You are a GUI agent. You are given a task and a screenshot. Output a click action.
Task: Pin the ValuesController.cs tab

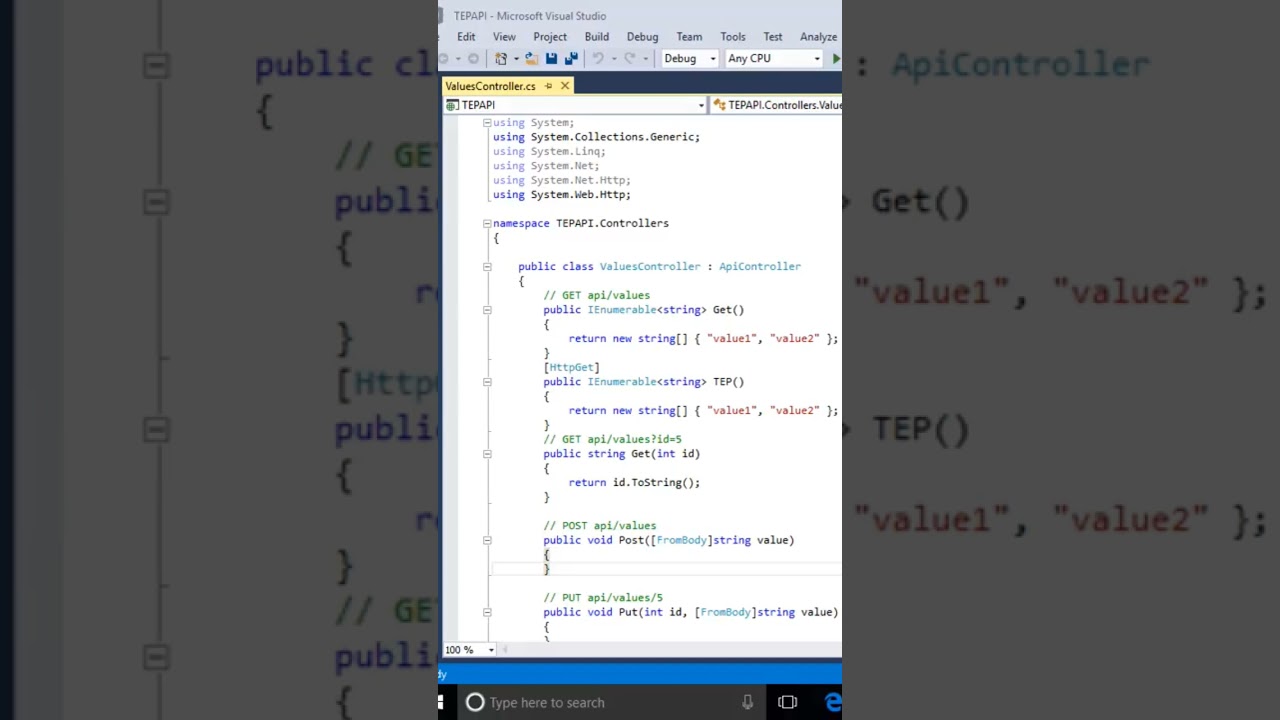pyautogui.click(x=548, y=86)
